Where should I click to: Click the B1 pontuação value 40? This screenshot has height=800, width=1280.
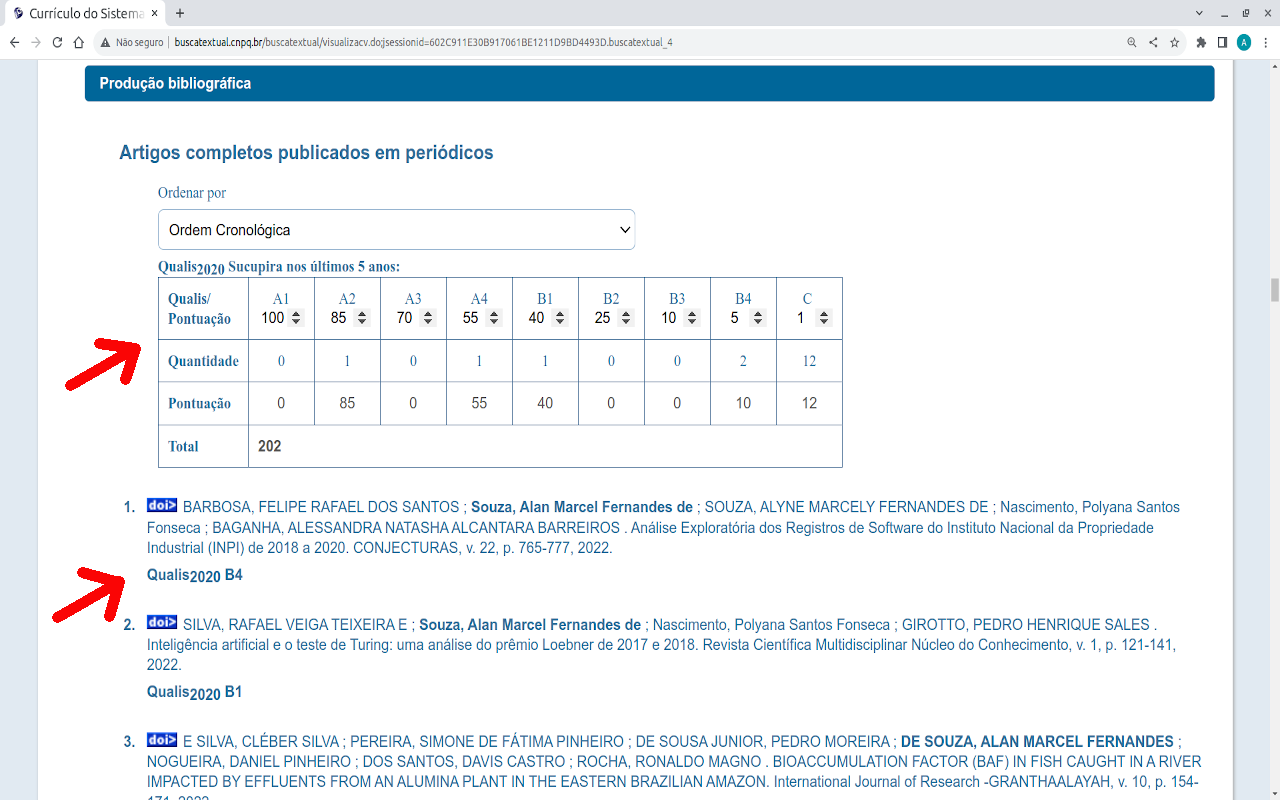[x=545, y=403]
